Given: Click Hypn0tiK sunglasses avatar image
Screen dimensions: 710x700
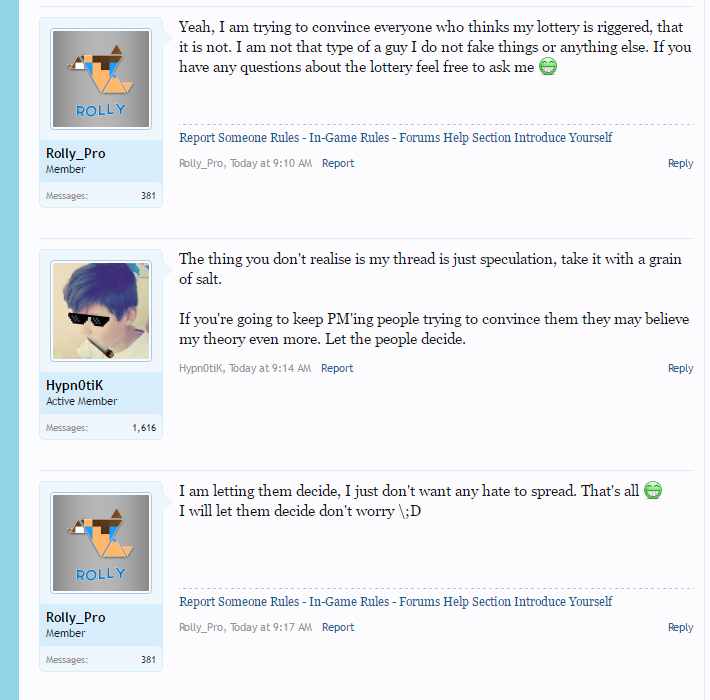Looking at the screenshot, I should coord(100,311).
